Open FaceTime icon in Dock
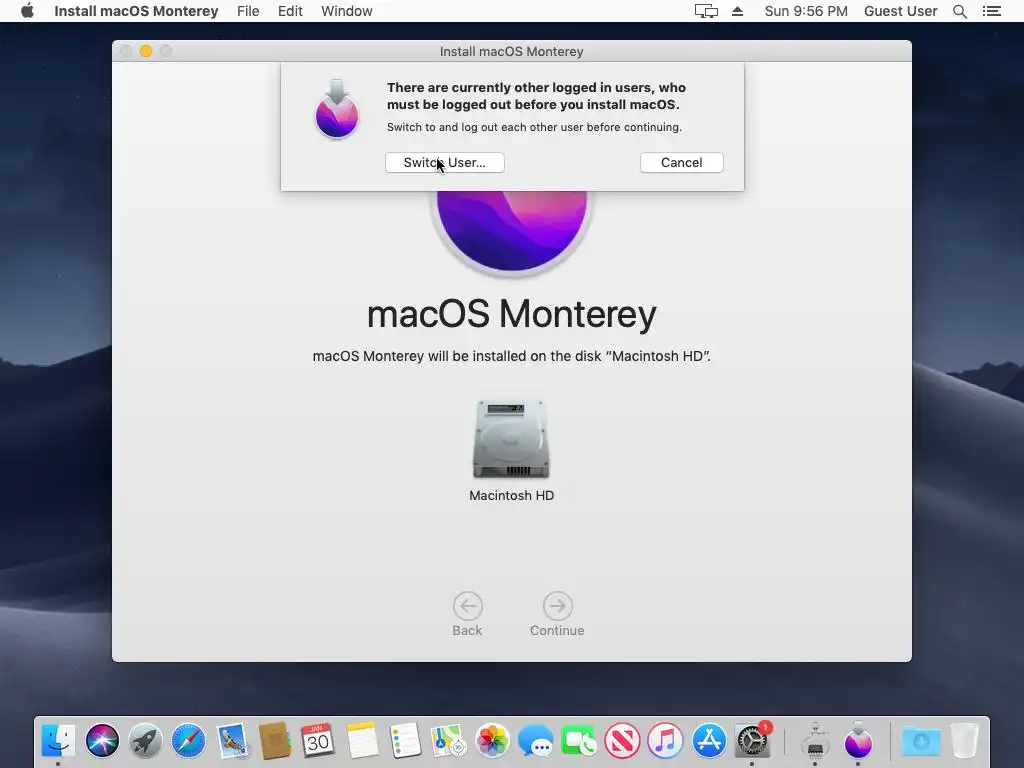 [579, 741]
